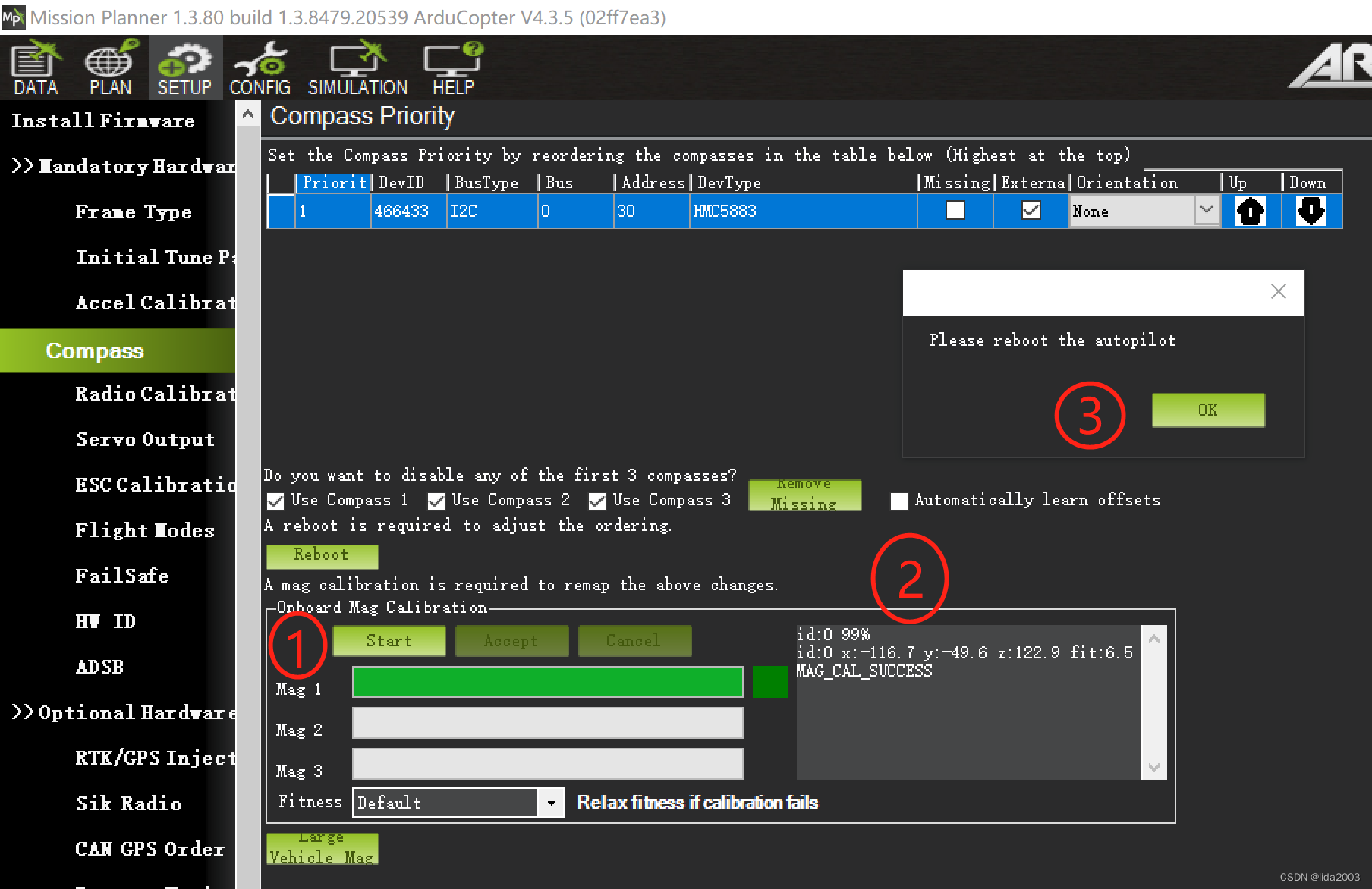
Task: Open Servo Output page
Action: click(146, 439)
